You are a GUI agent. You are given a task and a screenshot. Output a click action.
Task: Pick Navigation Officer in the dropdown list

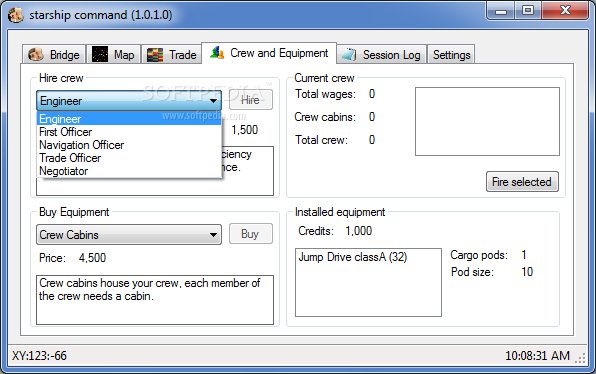click(x=129, y=145)
